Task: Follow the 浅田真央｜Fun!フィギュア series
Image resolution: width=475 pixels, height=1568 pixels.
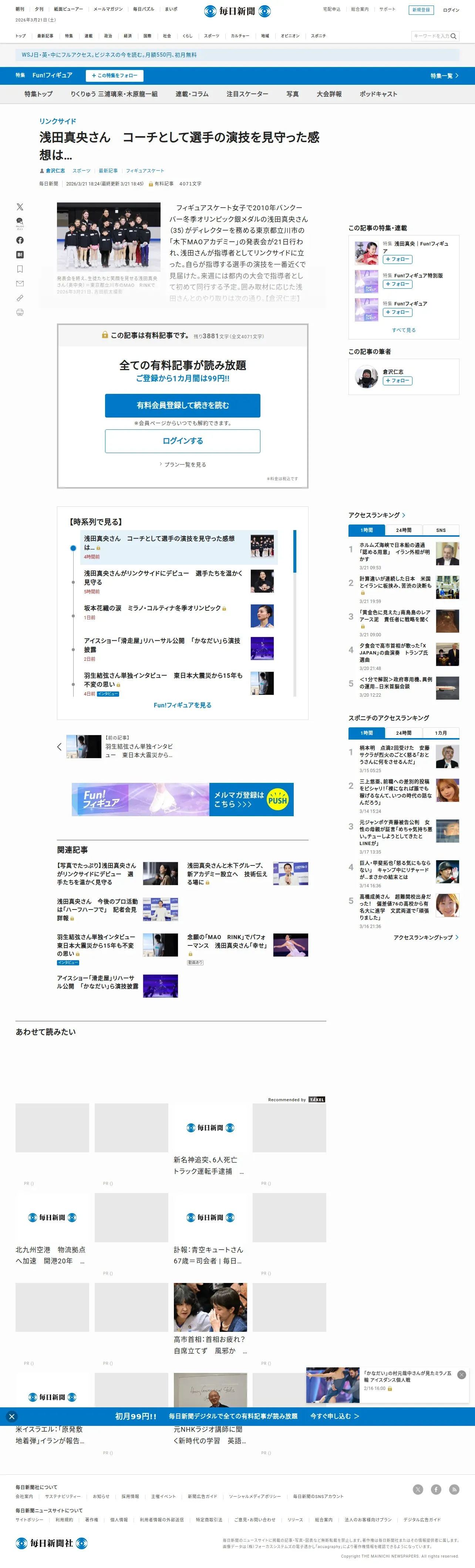Action: [398, 259]
